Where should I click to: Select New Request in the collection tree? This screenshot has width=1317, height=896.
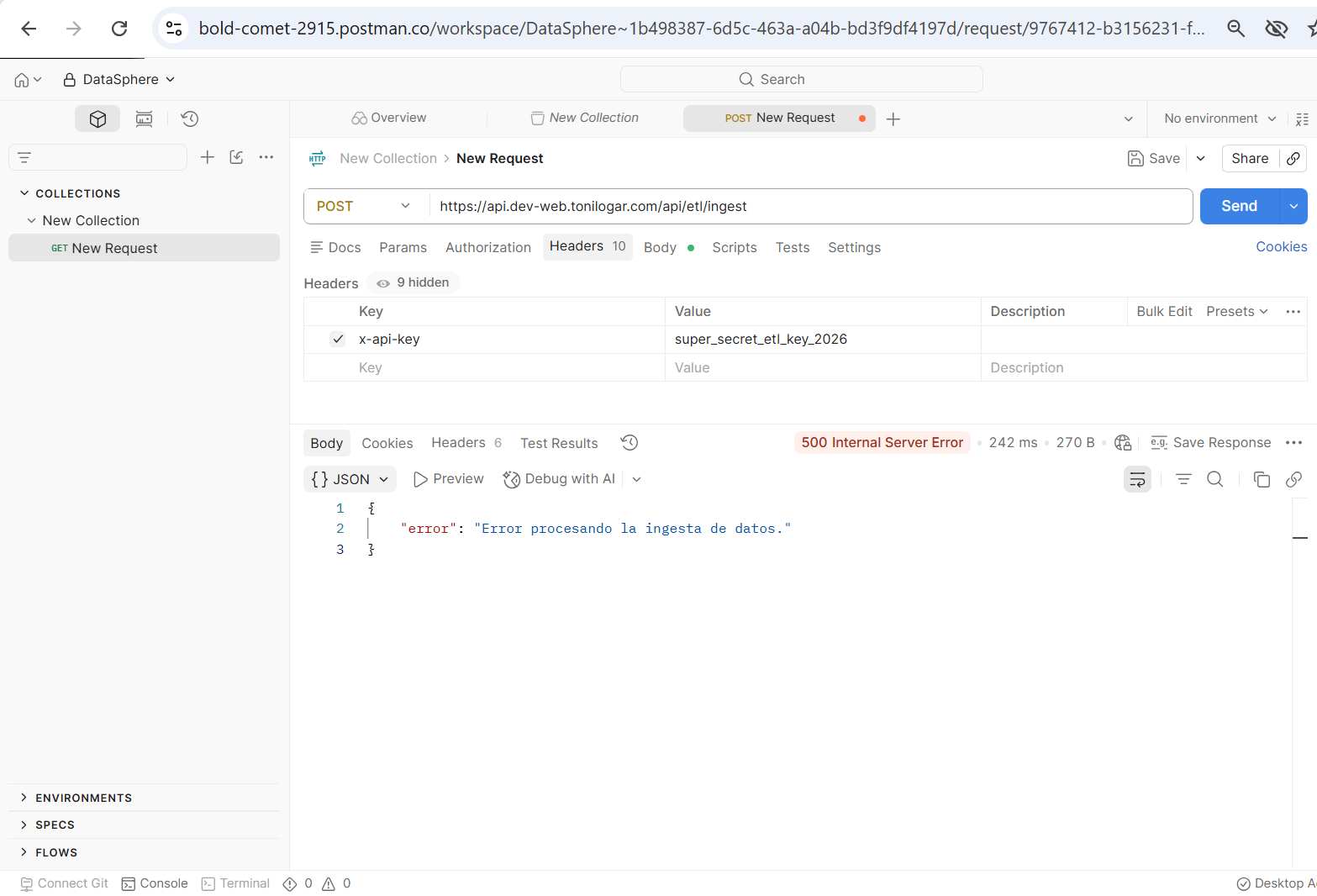144,248
